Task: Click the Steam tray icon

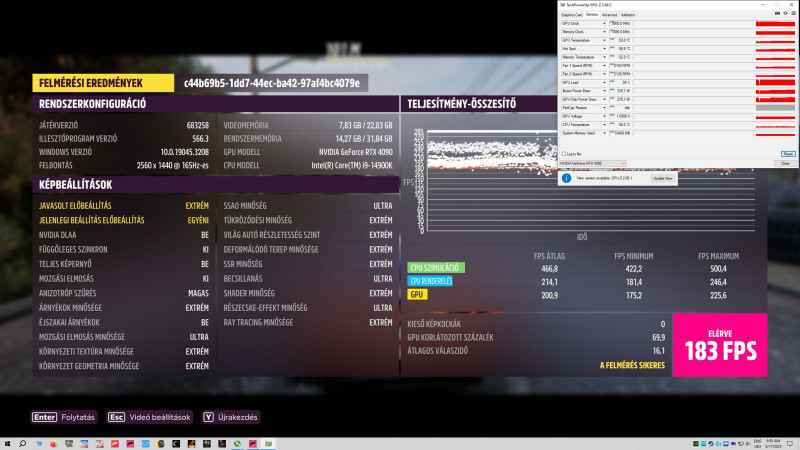Action: pos(711,443)
